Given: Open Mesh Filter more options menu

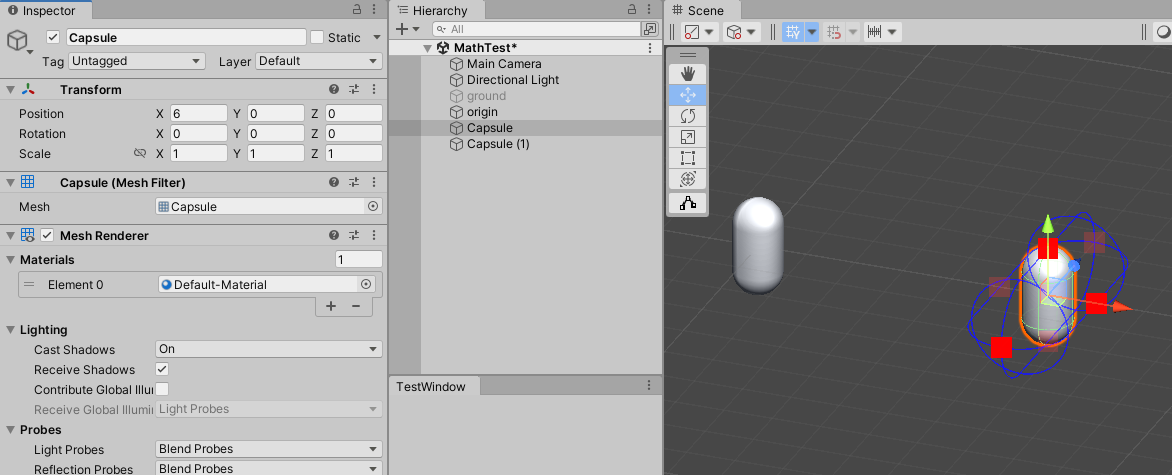Looking at the screenshot, I should tap(374, 183).
